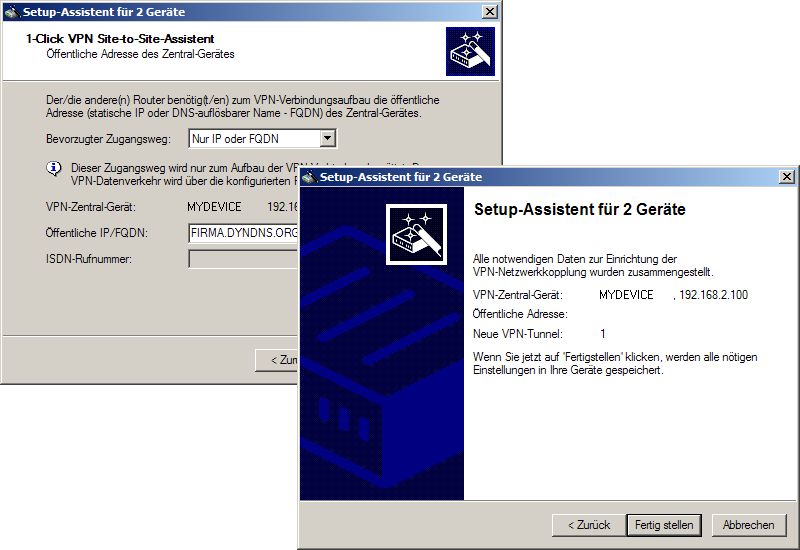The image size is (800, 550).
Task: Go back with '< Zurück' in the front dialog
Action: [x=588, y=525]
